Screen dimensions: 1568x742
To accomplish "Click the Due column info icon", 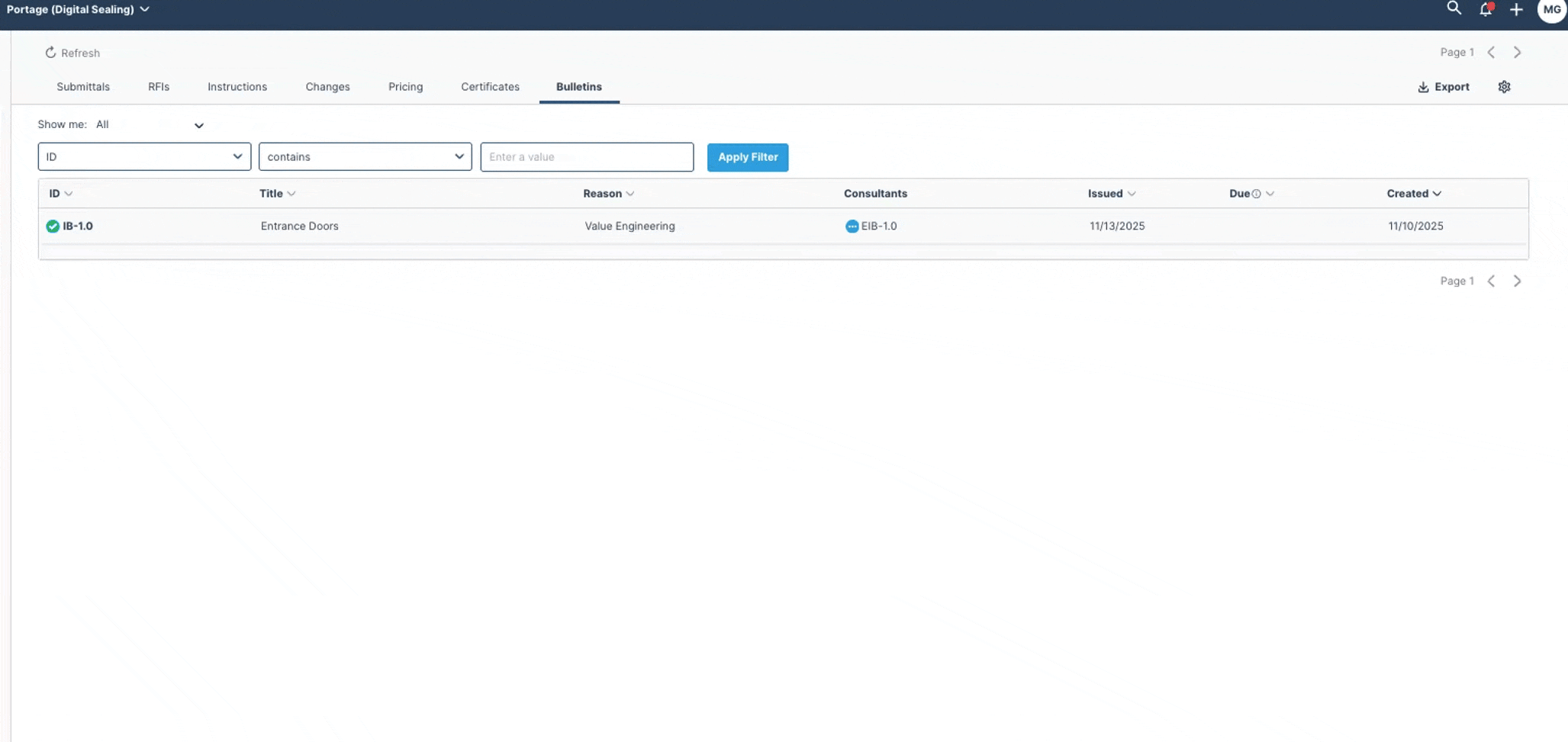I will point(1256,194).
